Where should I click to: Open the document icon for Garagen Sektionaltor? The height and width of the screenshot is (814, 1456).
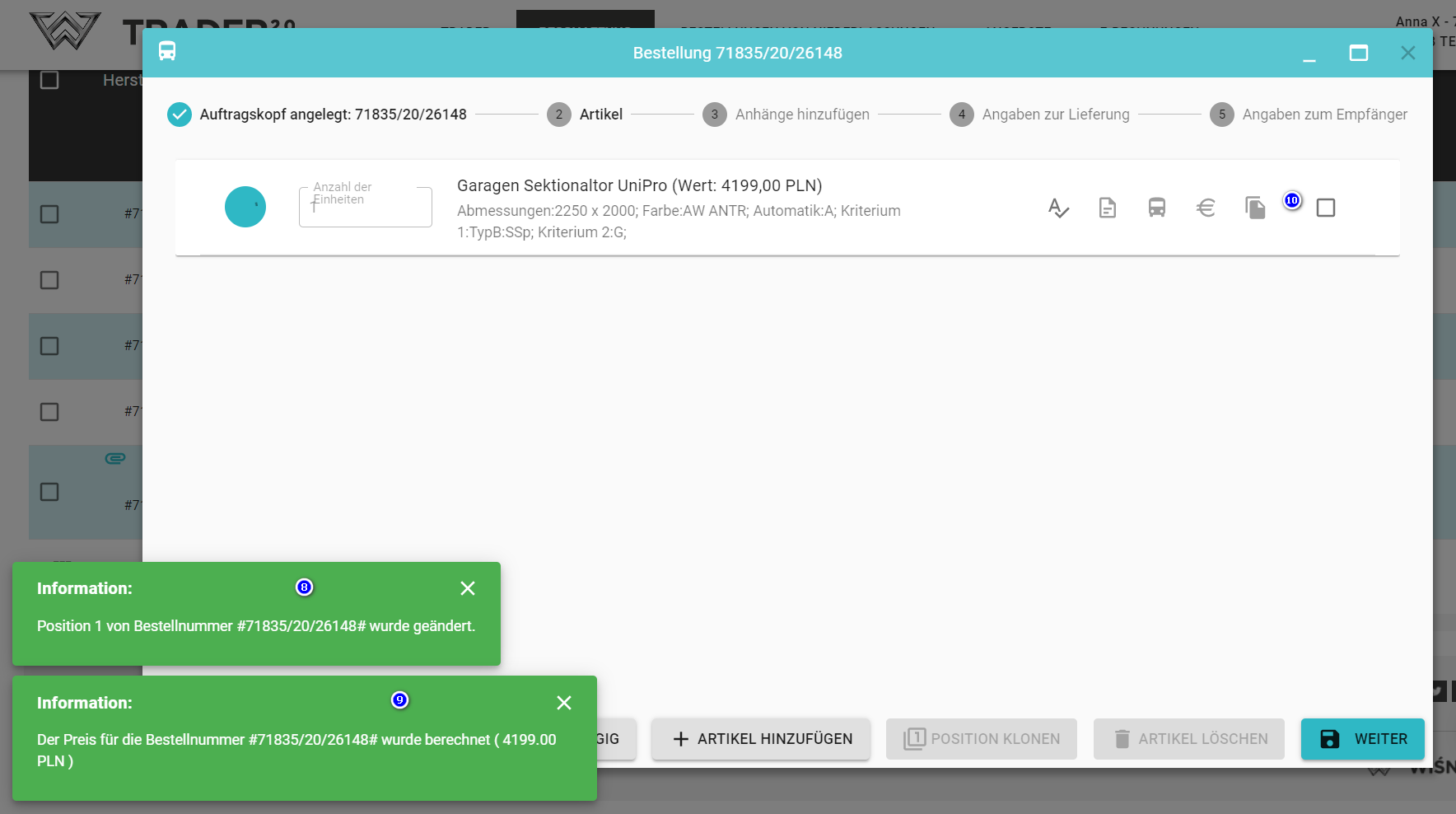pyautogui.click(x=1108, y=208)
